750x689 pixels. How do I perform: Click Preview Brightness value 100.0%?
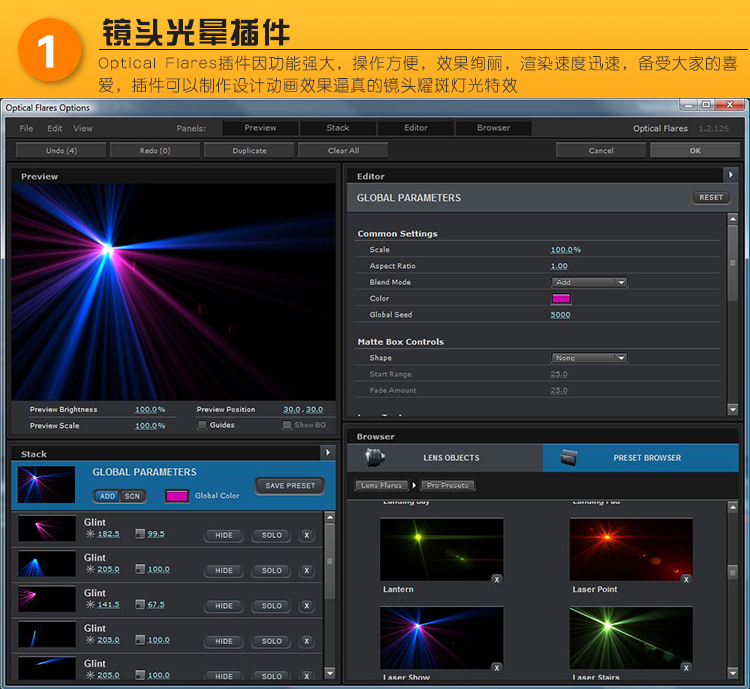tap(150, 410)
